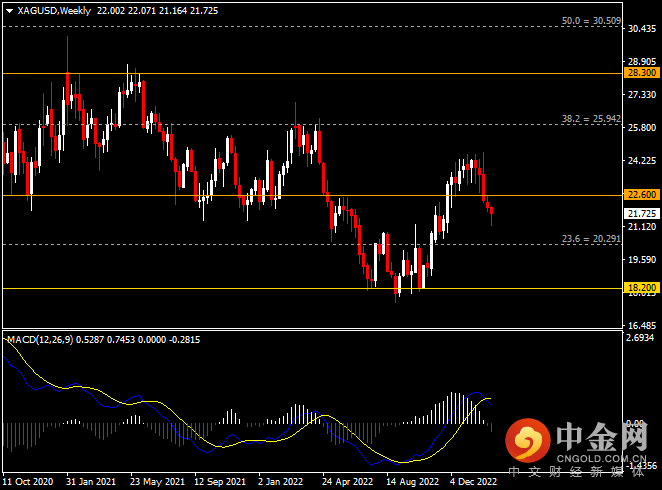Image resolution: width=662 pixels, height=490 pixels.
Task: Click the XAGUSD,Weekly symbol title
Action: (51, 10)
